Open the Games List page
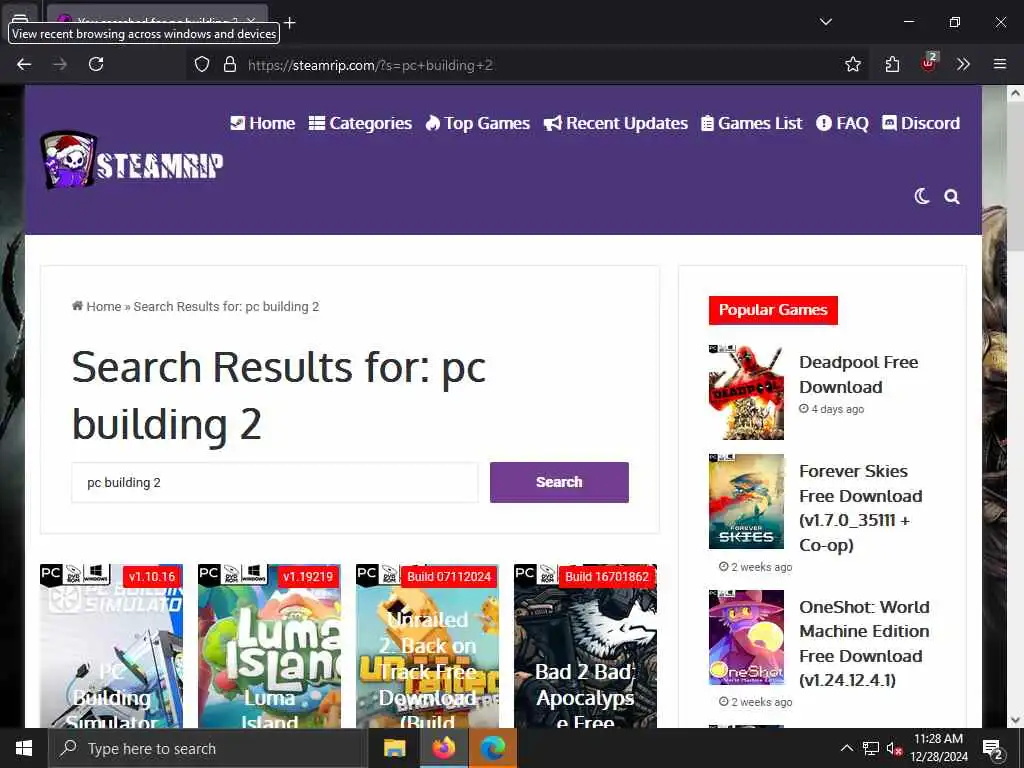Image resolution: width=1024 pixels, height=768 pixels. point(752,123)
